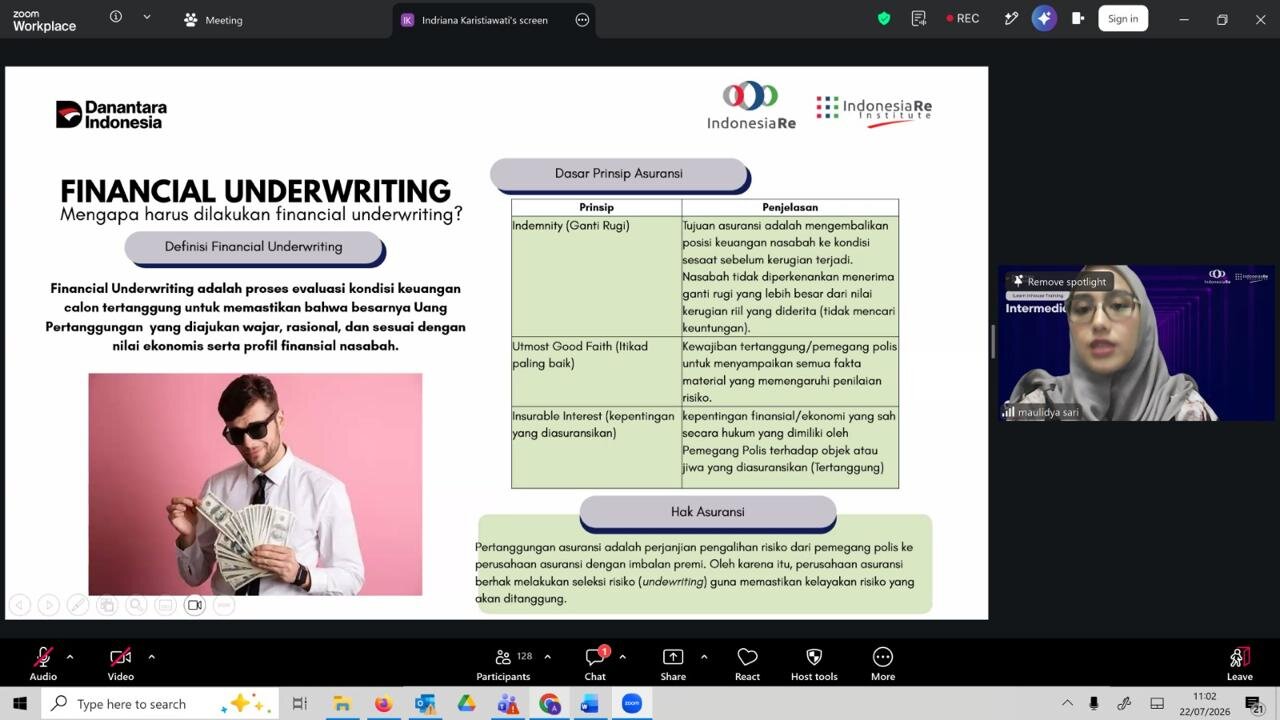Open audio options arrow next to Audio
The height and width of the screenshot is (720, 1280).
pyautogui.click(x=70, y=657)
